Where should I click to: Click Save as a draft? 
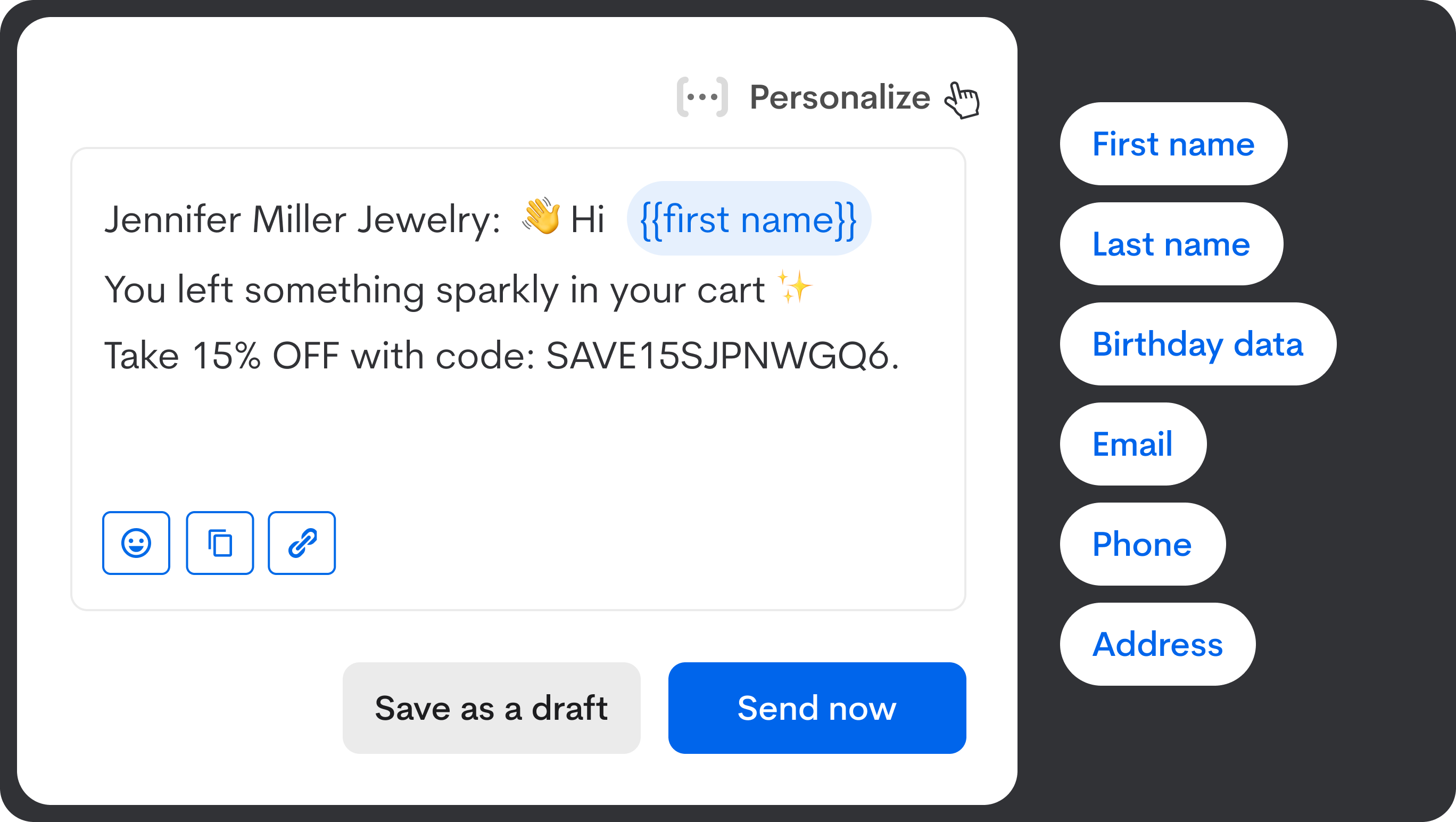pos(491,708)
